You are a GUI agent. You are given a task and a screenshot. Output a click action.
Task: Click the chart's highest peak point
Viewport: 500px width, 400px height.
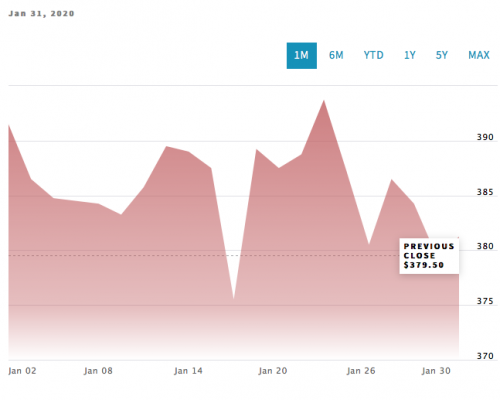click(324, 100)
